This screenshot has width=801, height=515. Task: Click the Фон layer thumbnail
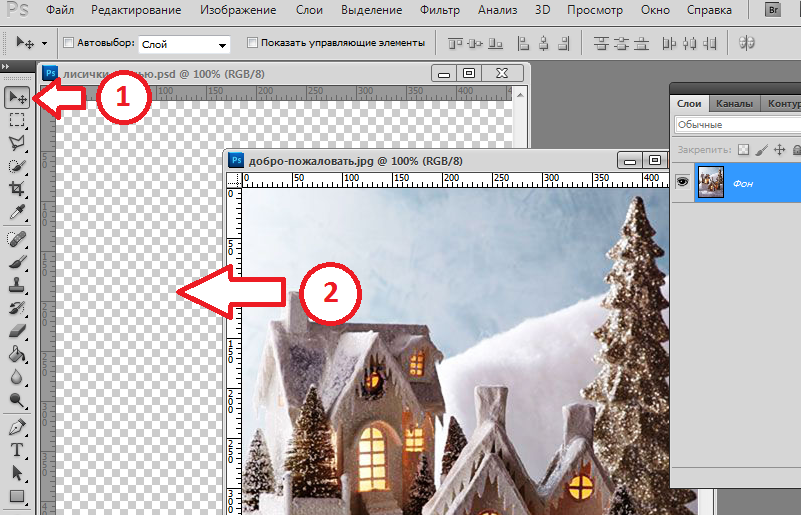click(x=711, y=183)
